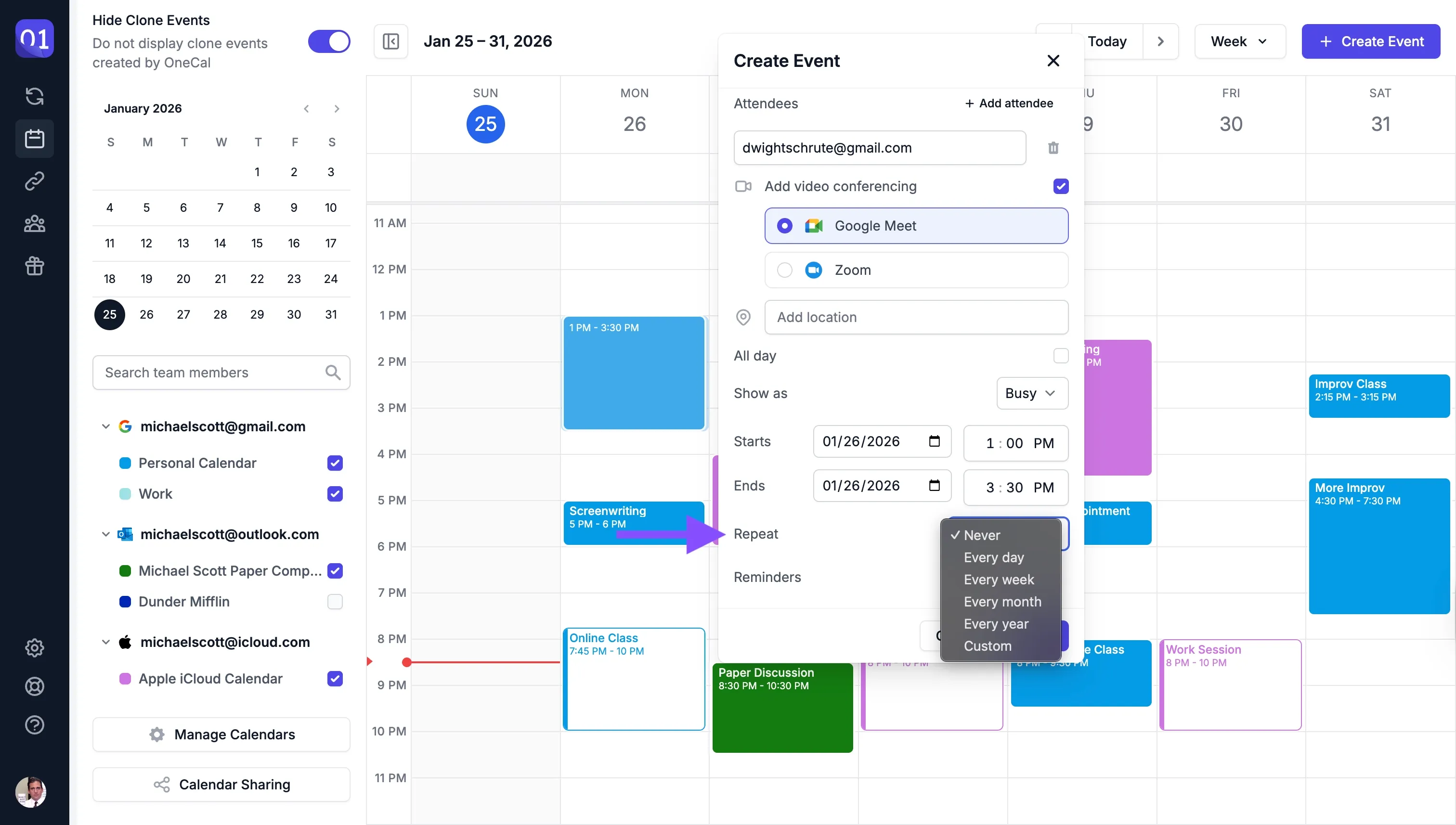Image resolution: width=1456 pixels, height=825 pixels.
Task: Open the booking links sidebar icon
Action: (35, 181)
